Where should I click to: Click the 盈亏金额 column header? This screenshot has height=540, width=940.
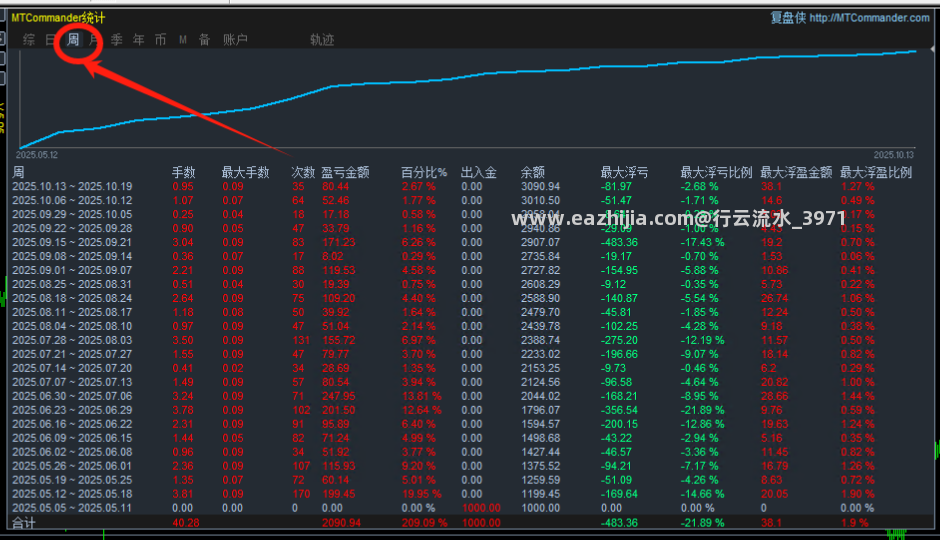[x=345, y=173]
